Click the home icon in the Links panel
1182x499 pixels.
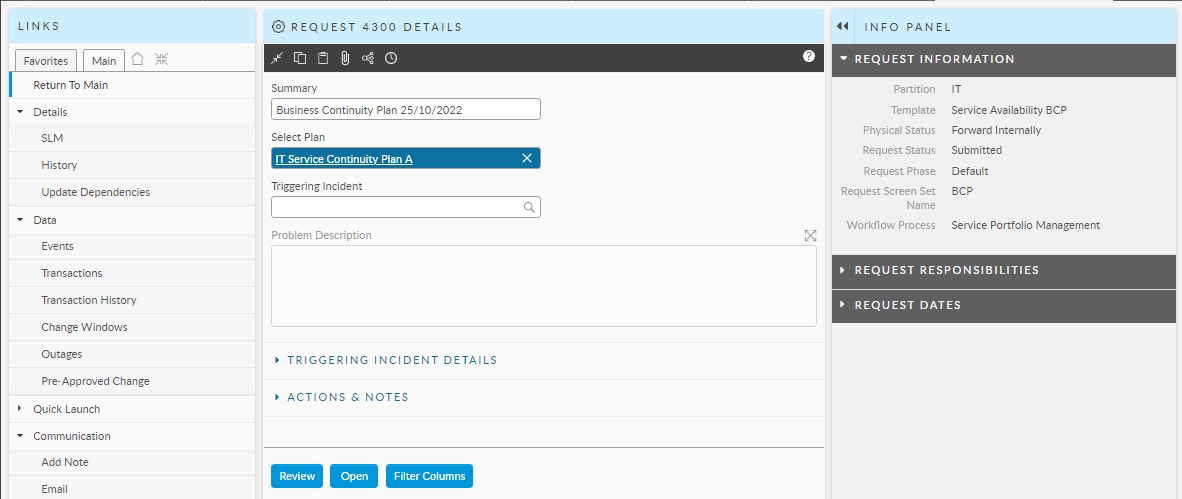pos(138,60)
